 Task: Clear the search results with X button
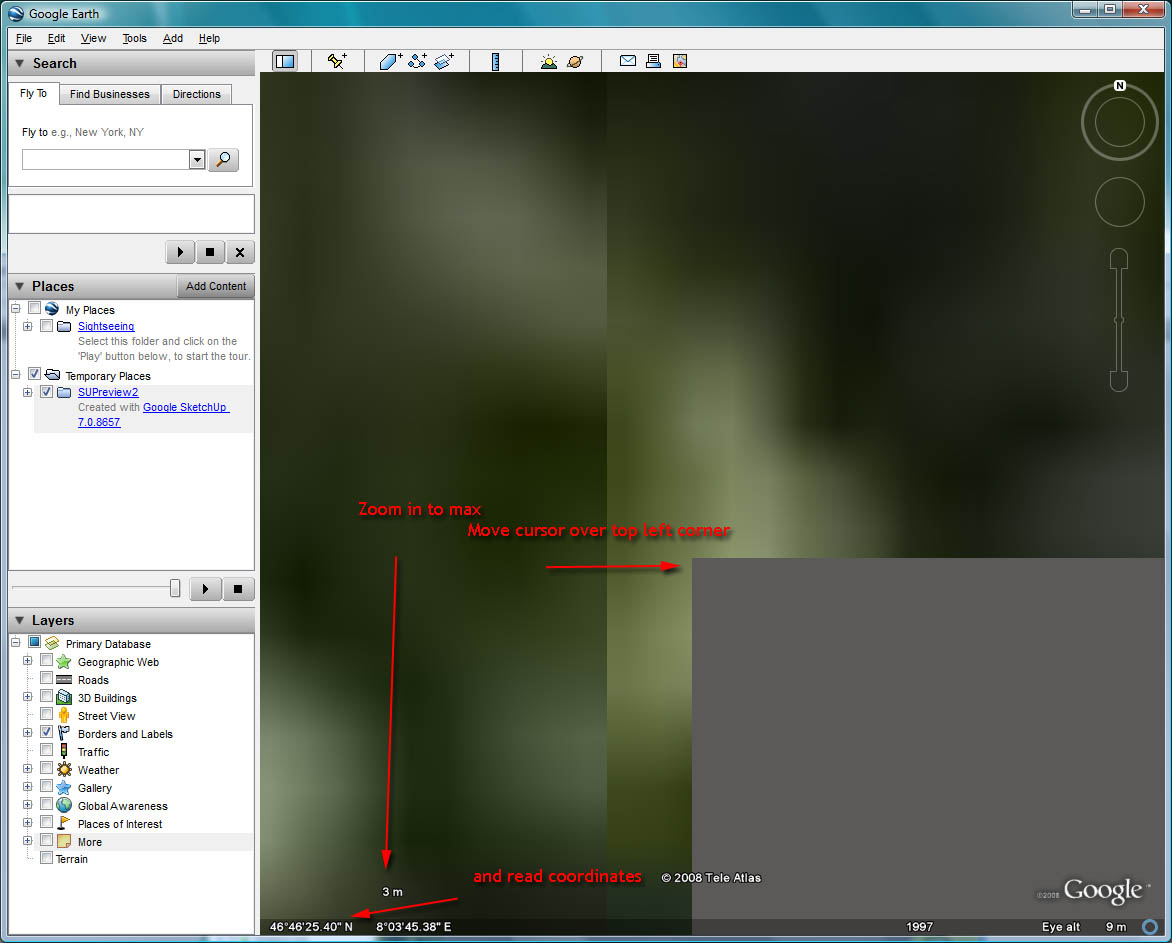coord(240,253)
